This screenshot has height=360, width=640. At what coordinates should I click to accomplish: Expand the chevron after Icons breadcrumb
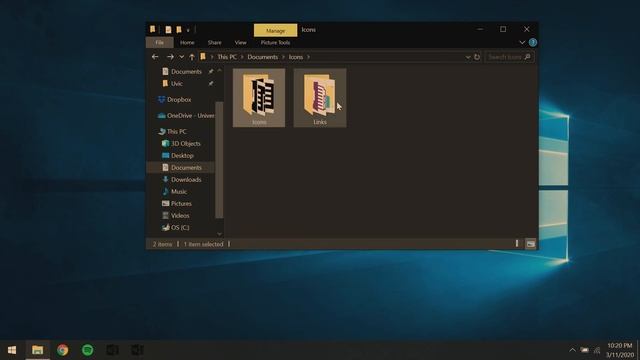tap(309, 57)
